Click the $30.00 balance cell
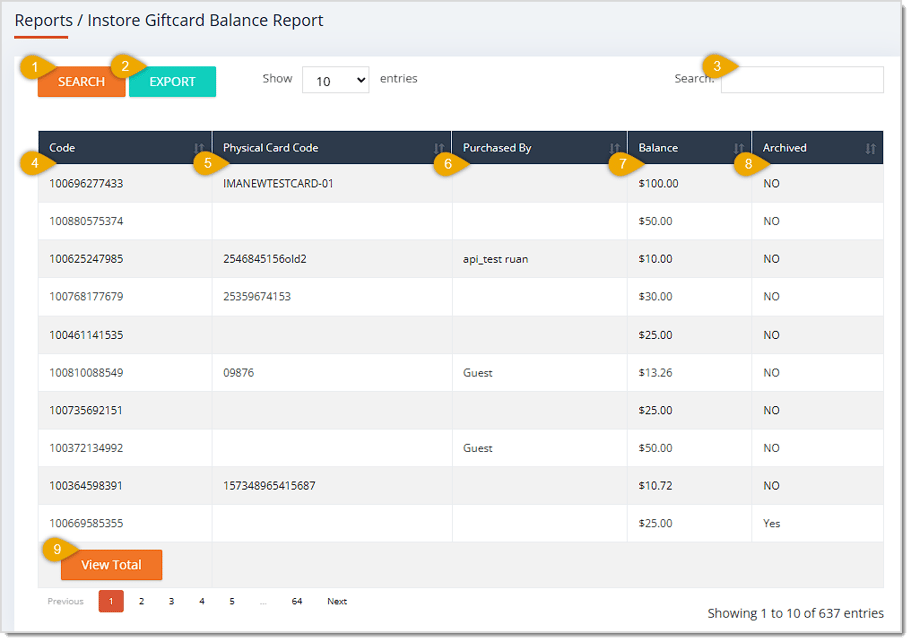This screenshot has height=642, width=911. tap(655, 297)
